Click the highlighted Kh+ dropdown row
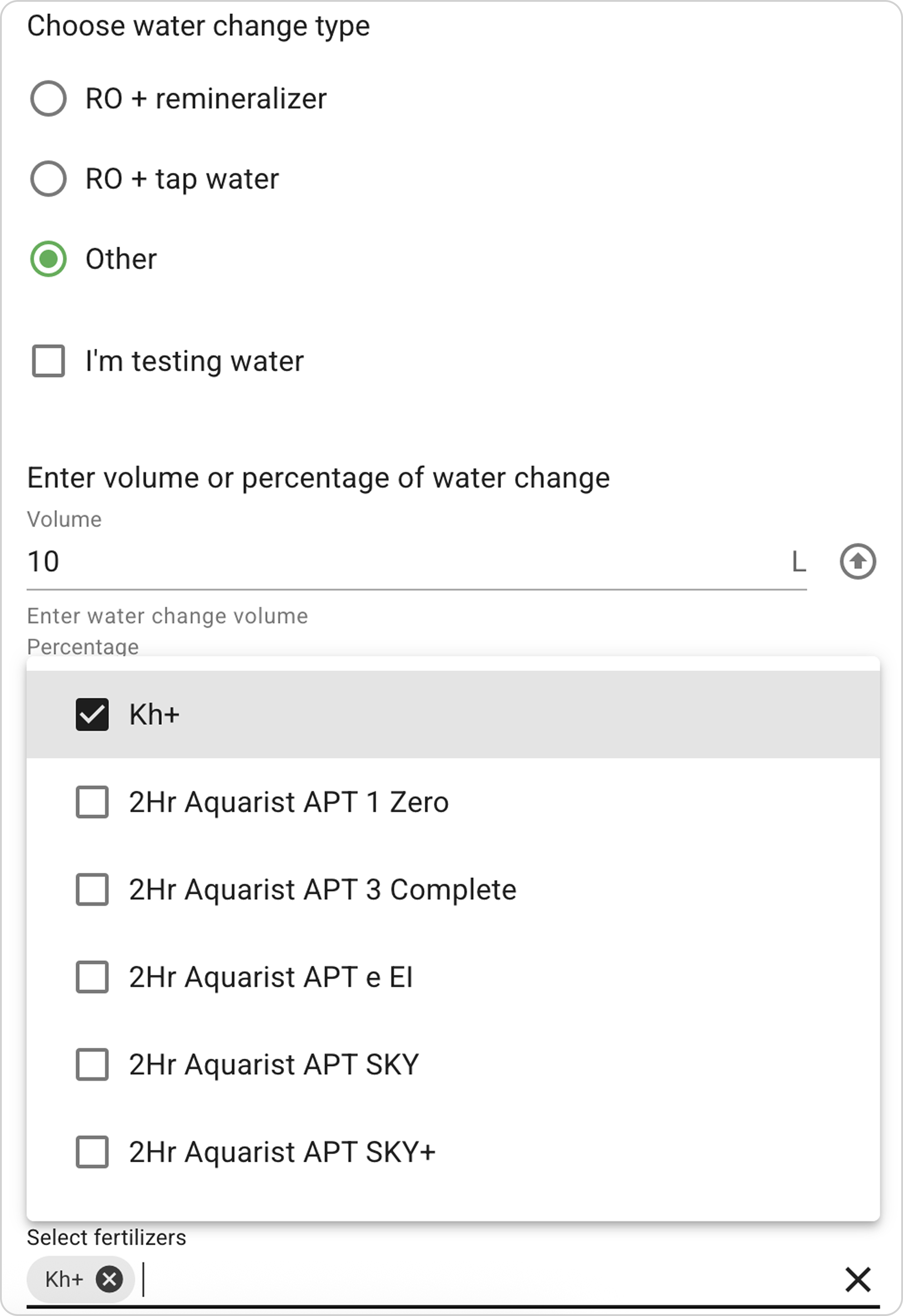903x1316 pixels. [453, 714]
